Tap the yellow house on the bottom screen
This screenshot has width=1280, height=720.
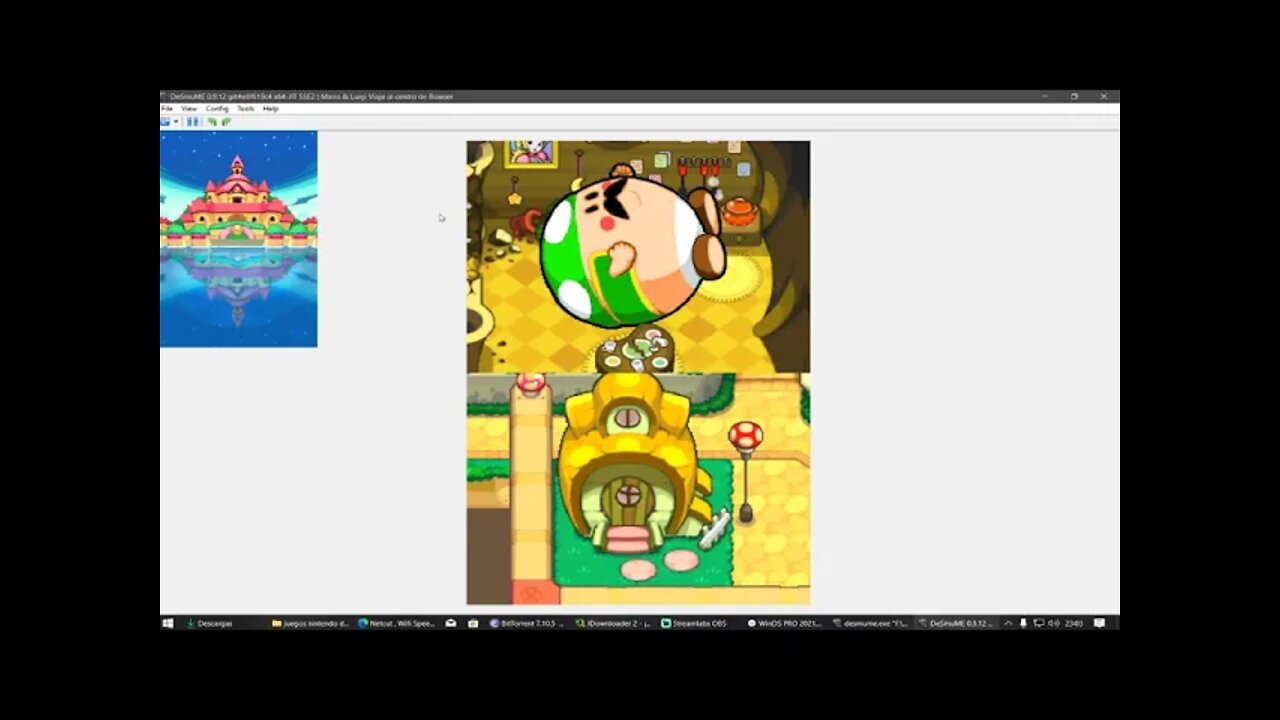click(630, 465)
